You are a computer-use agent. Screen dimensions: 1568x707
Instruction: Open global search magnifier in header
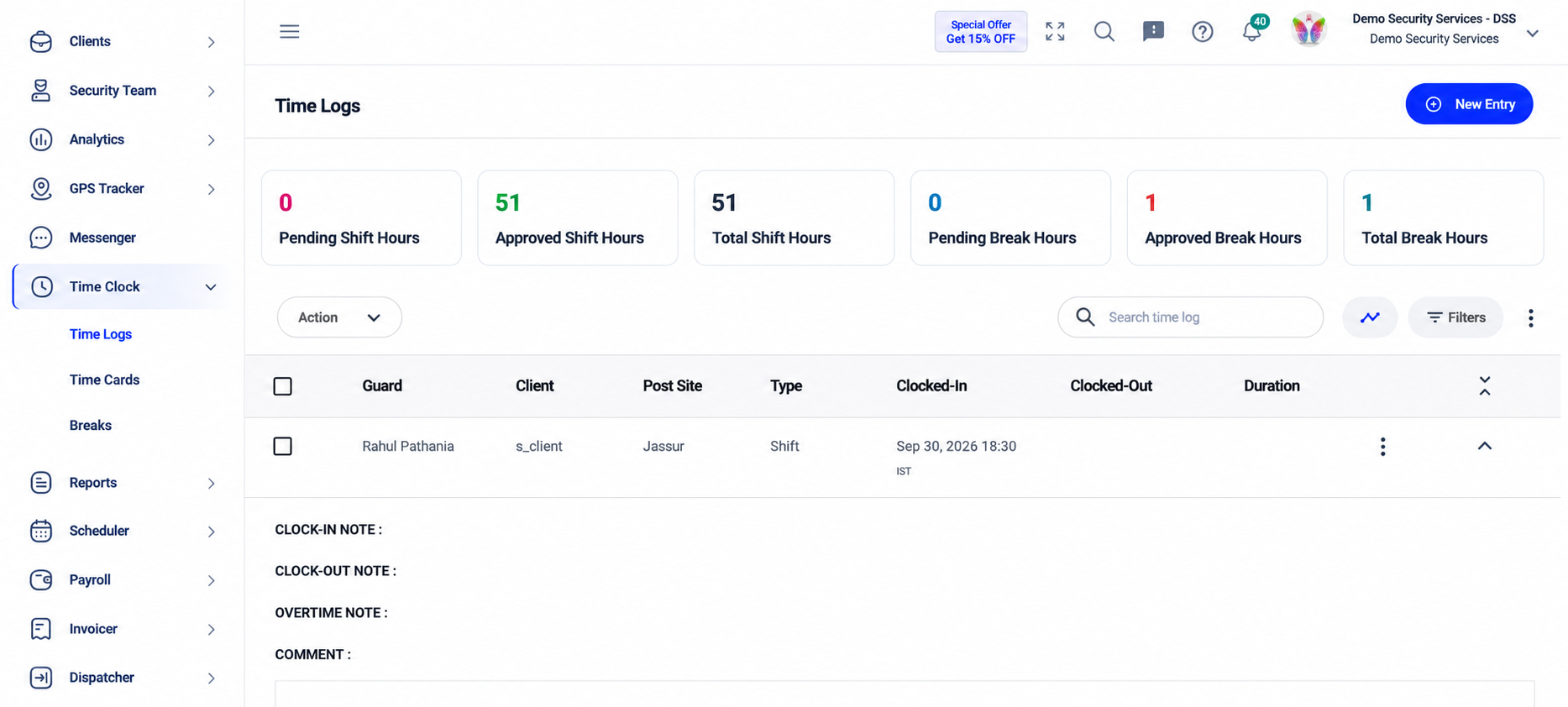click(1104, 32)
